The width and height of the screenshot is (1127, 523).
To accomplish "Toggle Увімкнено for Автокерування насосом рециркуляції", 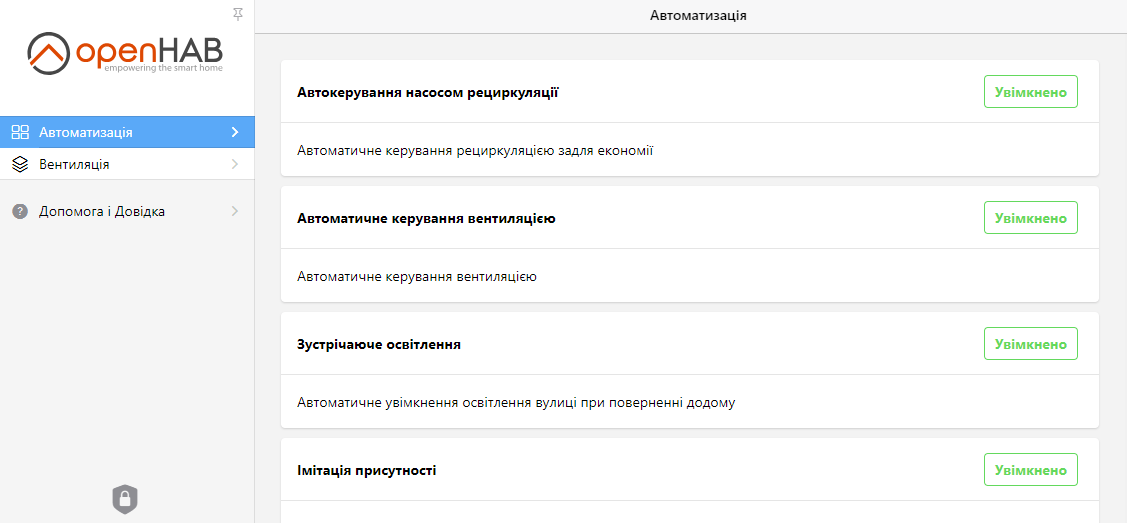I will pos(1030,92).
